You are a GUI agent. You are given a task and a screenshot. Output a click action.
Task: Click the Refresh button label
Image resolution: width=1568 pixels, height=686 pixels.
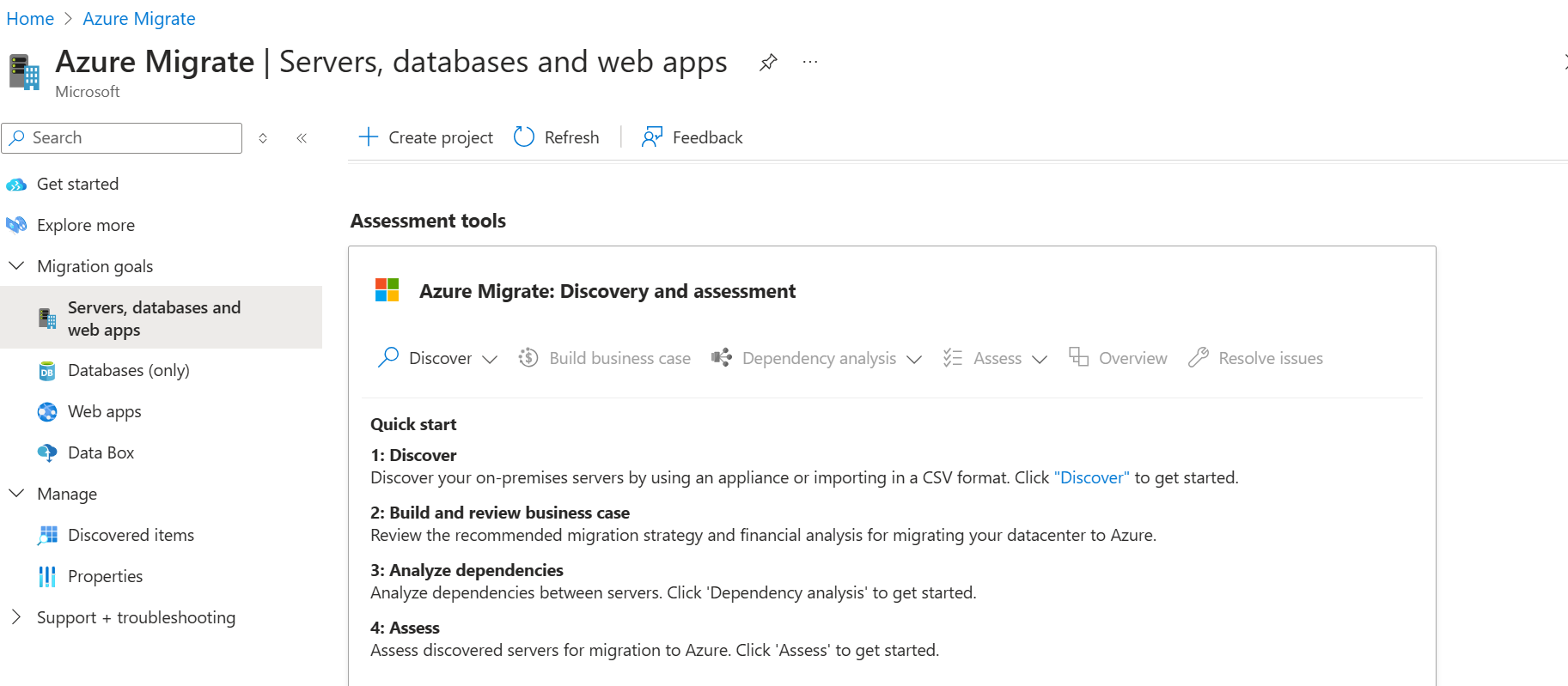click(571, 137)
